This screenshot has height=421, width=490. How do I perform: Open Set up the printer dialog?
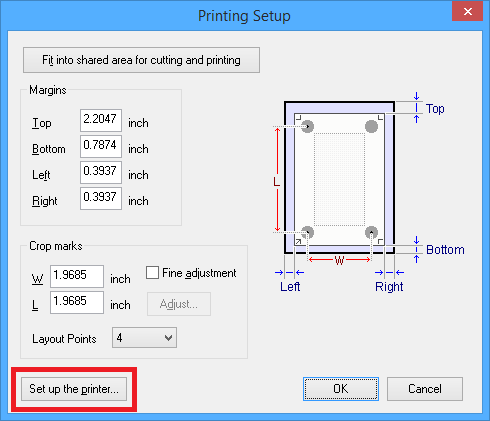click(74, 389)
